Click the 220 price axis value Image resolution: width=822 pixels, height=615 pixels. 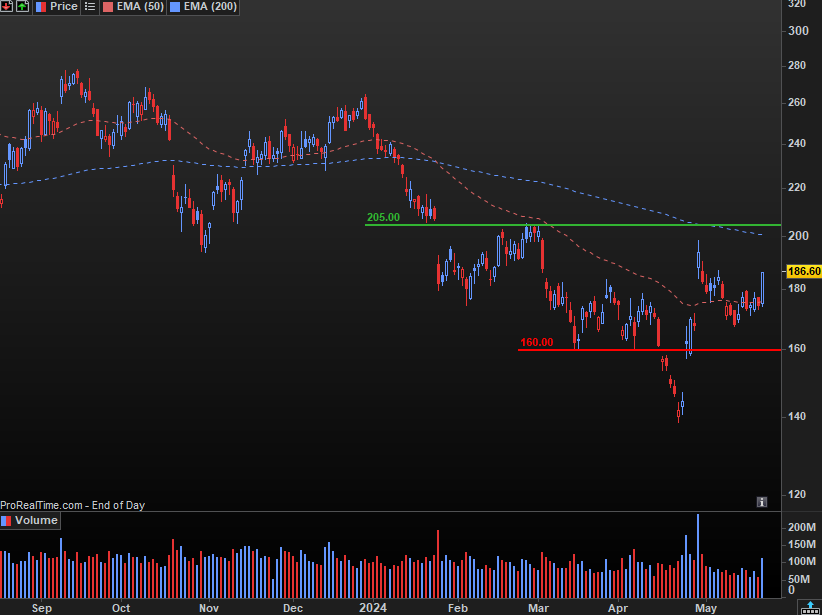tap(798, 187)
